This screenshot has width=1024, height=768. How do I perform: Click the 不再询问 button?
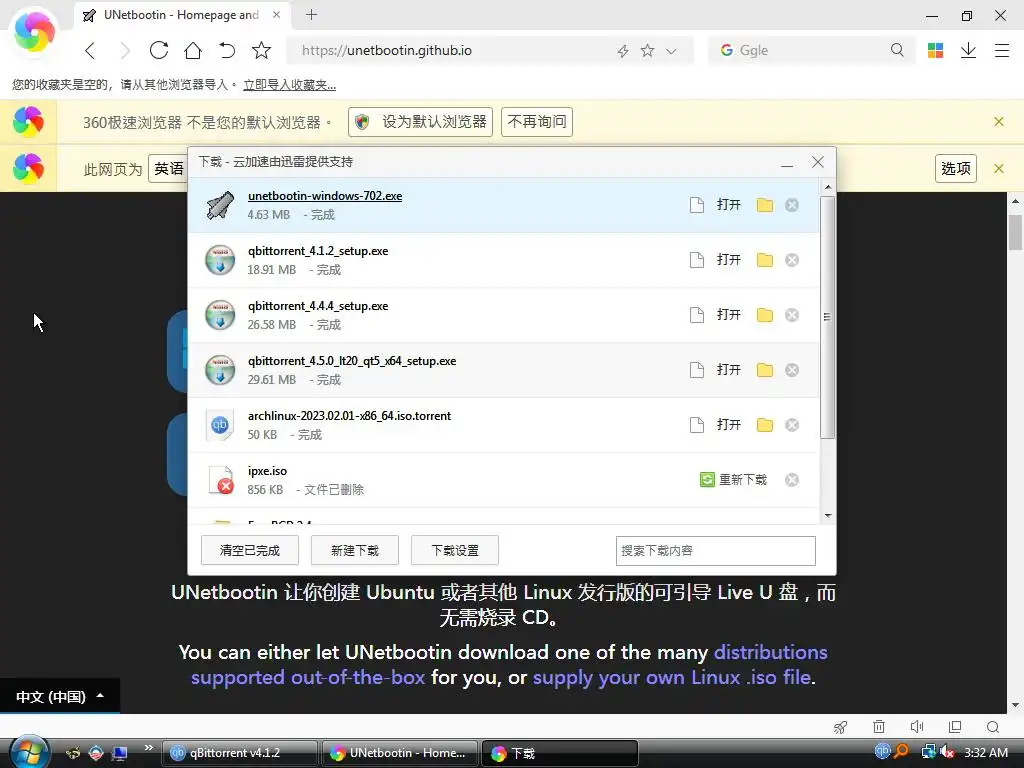coord(537,122)
